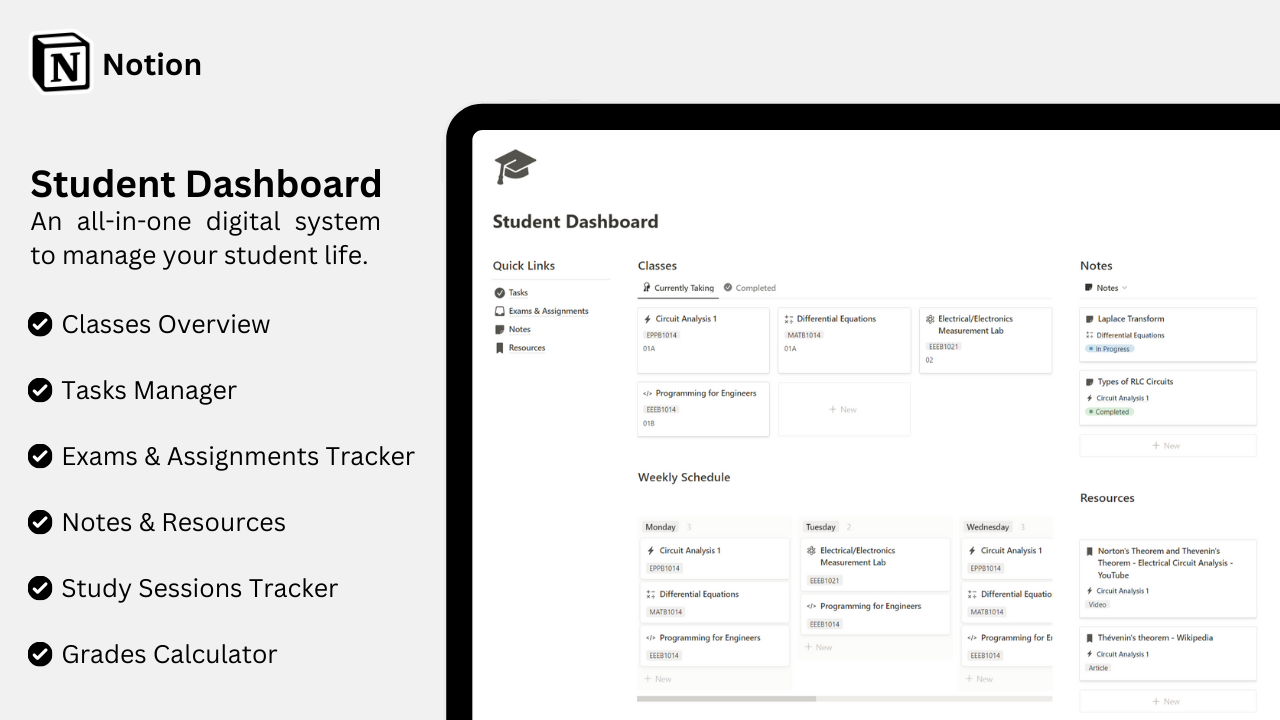The height and width of the screenshot is (720, 1280).
Task: Click the Notion logo
Action: 62,61
